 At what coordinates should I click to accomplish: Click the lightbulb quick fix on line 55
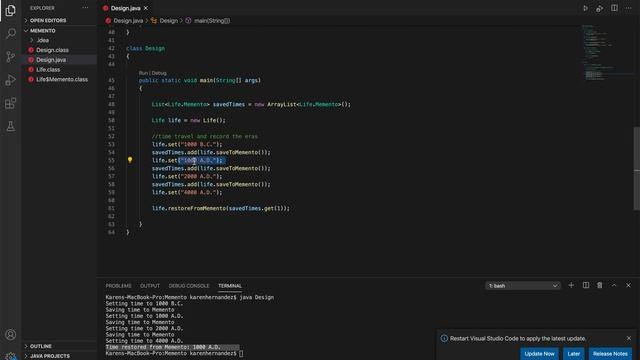130,160
